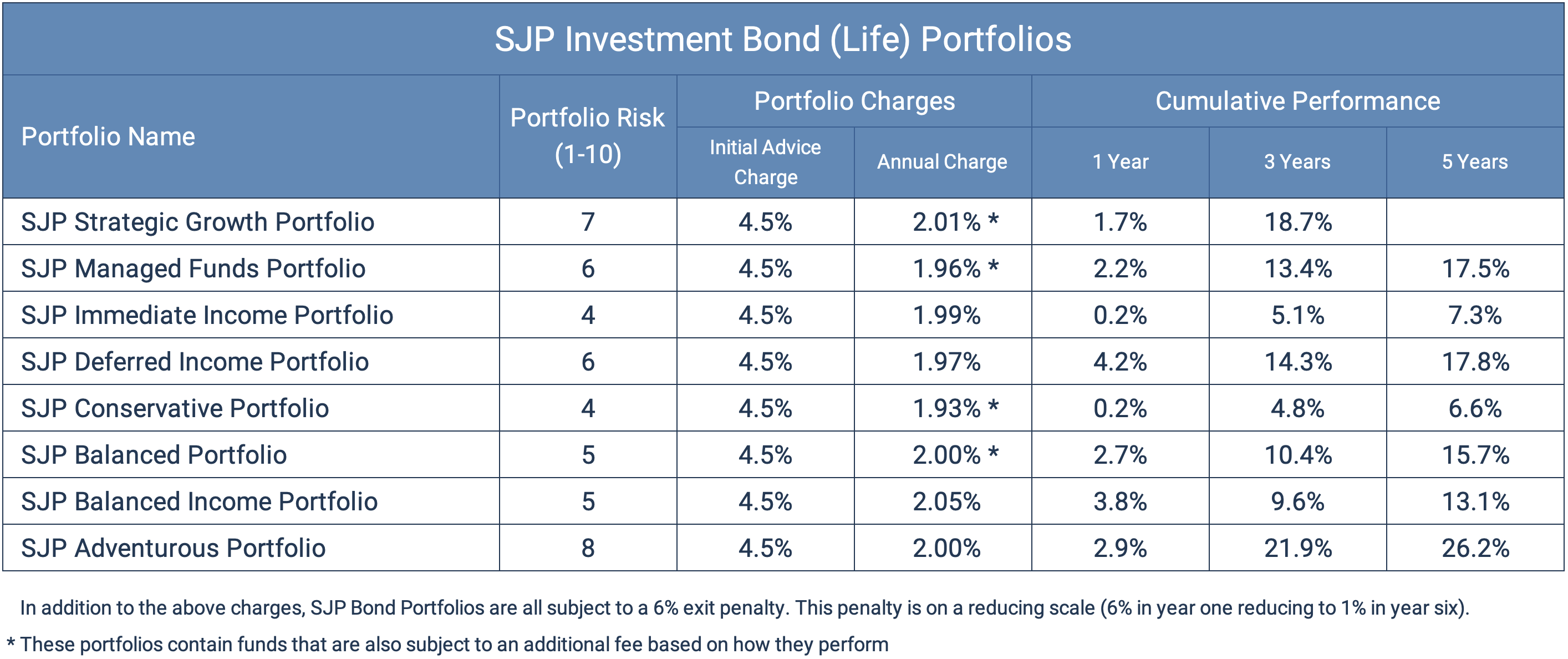Click the SJP Conservative Portfolio name cell
Viewport: 1568px width, 659px height.
click(175, 409)
